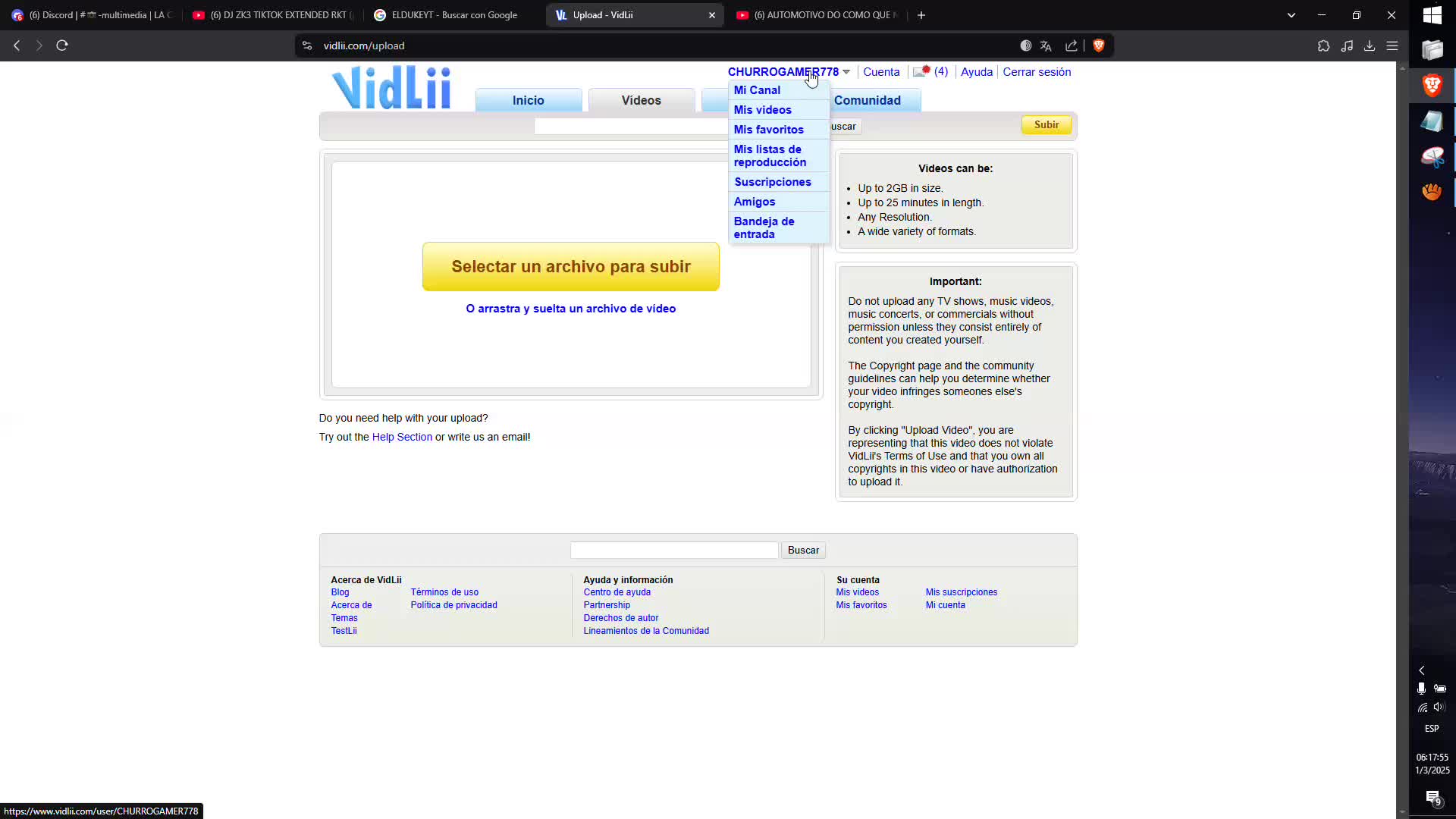
Task: Click Selectar un archivo para subir button
Action: (571, 266)
